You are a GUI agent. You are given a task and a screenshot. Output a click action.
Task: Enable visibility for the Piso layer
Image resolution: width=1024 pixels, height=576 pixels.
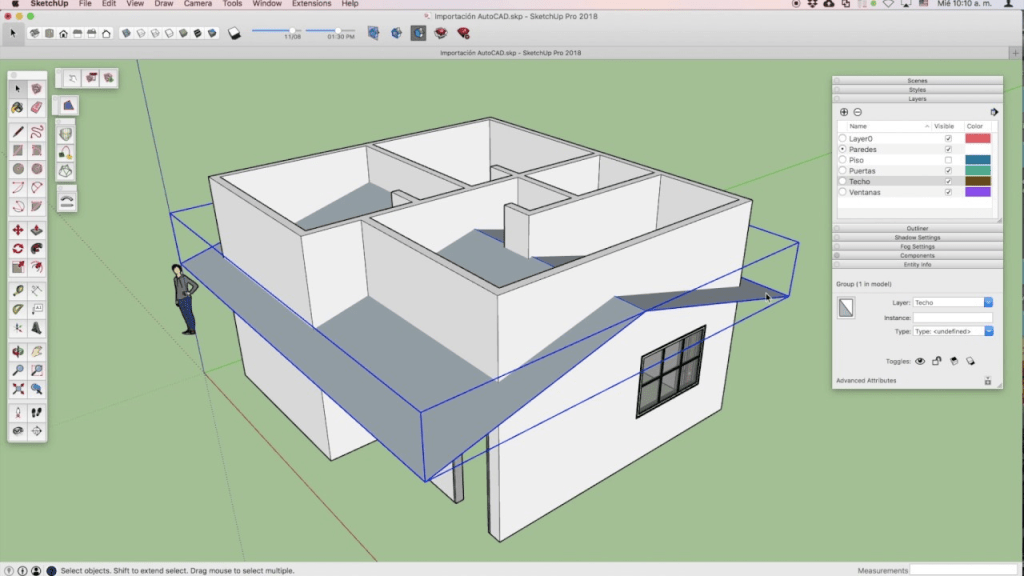click(948, 160)
